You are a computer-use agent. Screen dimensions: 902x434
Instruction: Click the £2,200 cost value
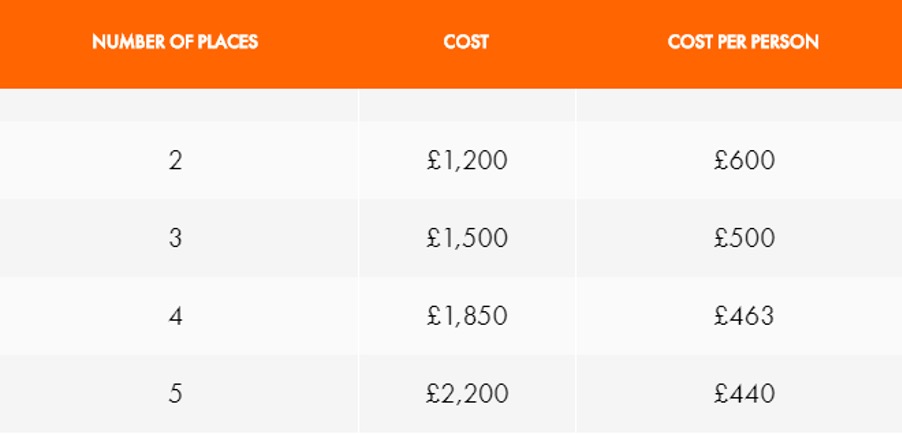tap(467, 394)
